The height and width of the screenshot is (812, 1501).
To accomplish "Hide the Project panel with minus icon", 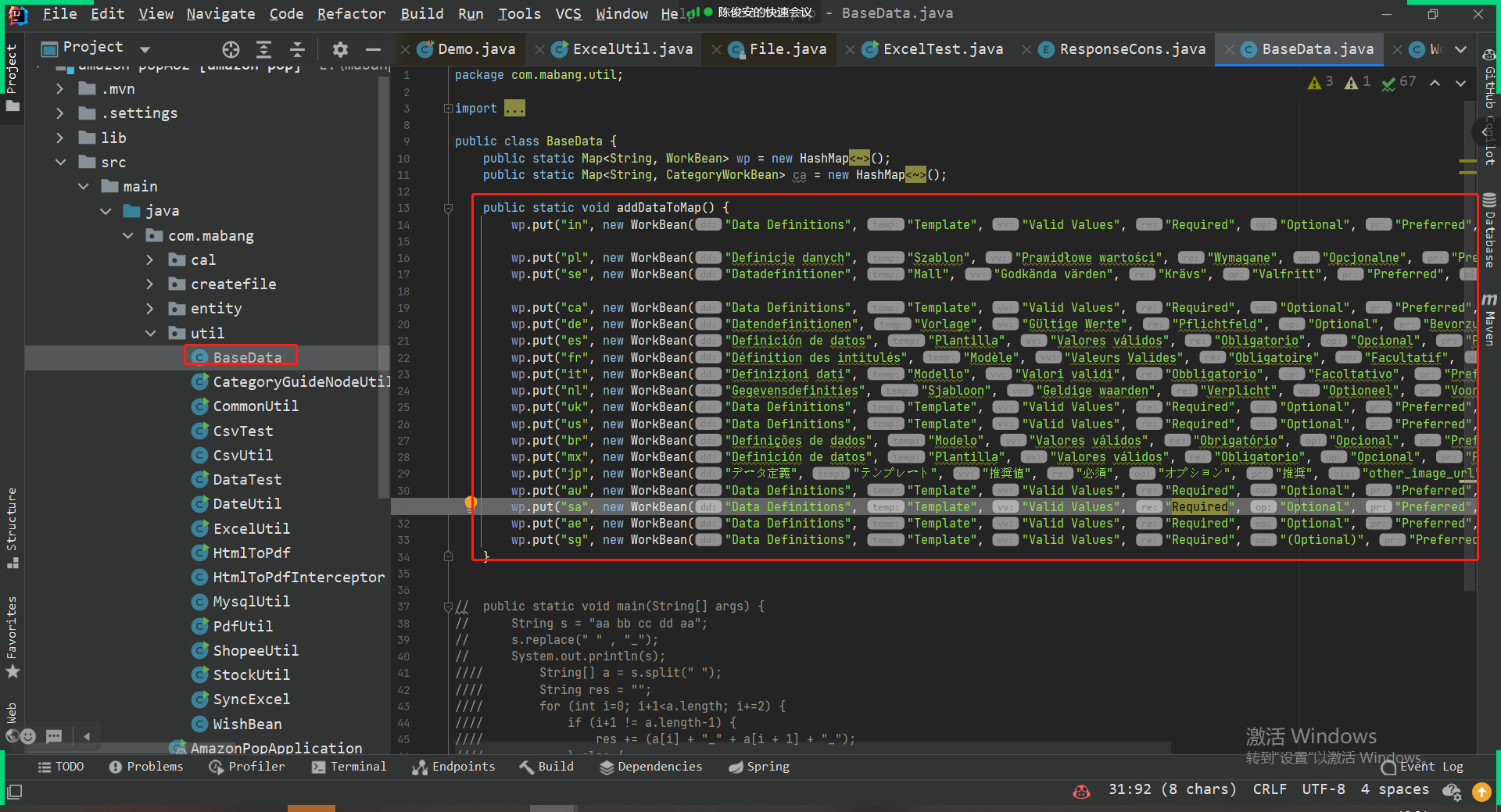I will [x=373, y=50].
